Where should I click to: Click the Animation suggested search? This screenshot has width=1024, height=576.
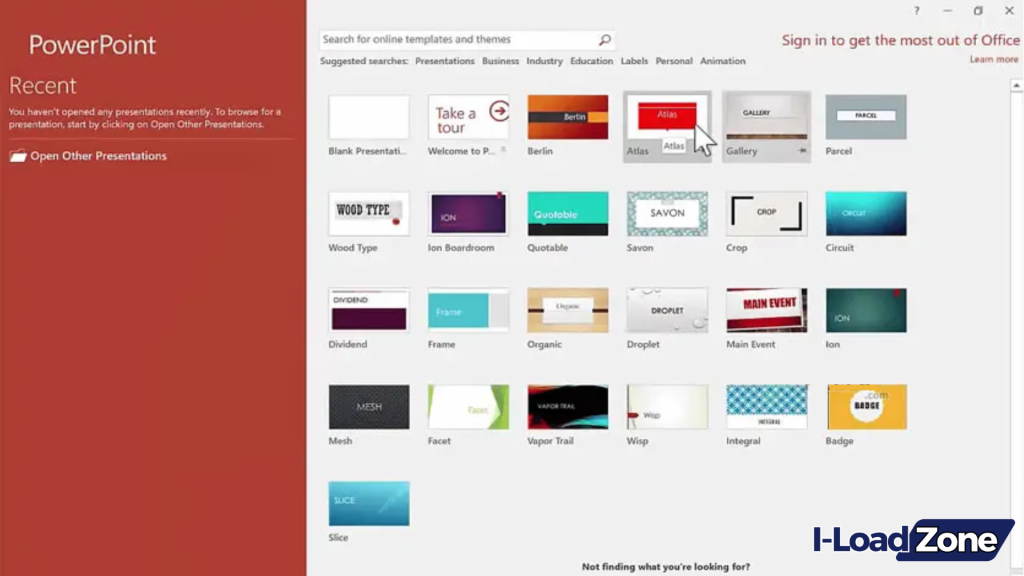coord(722,60)
